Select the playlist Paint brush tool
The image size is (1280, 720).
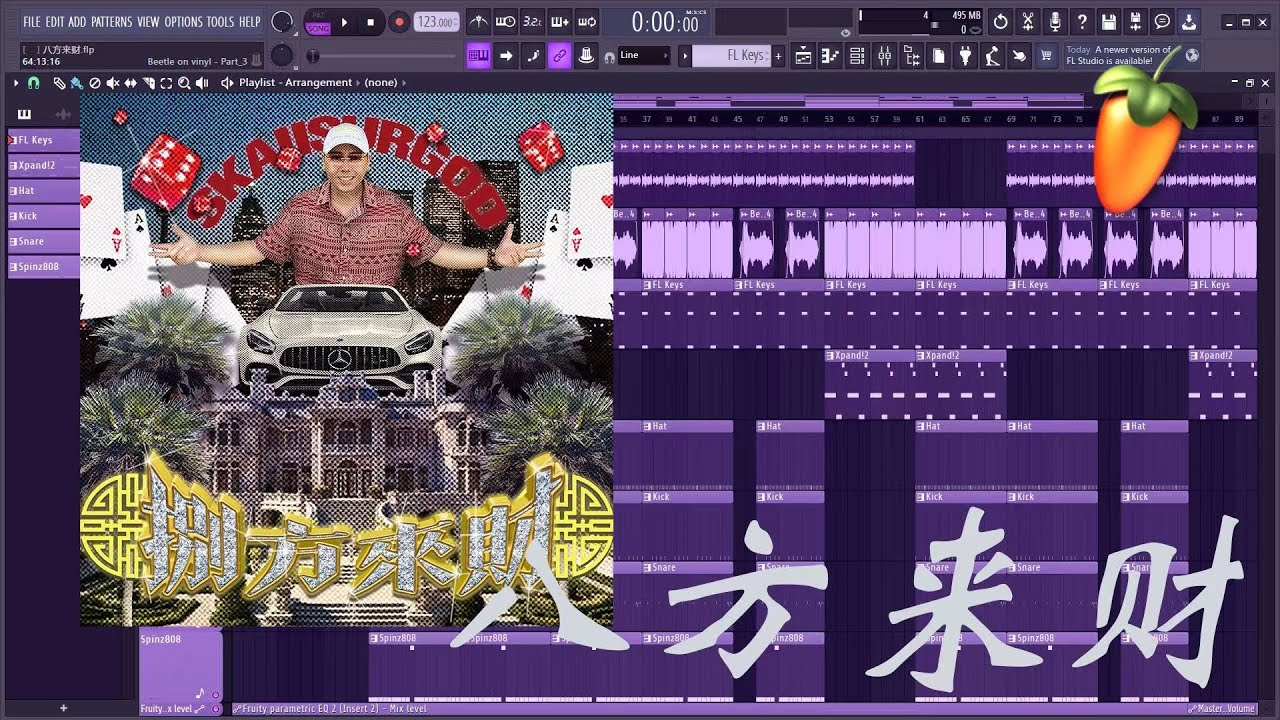tap(77, 83)
